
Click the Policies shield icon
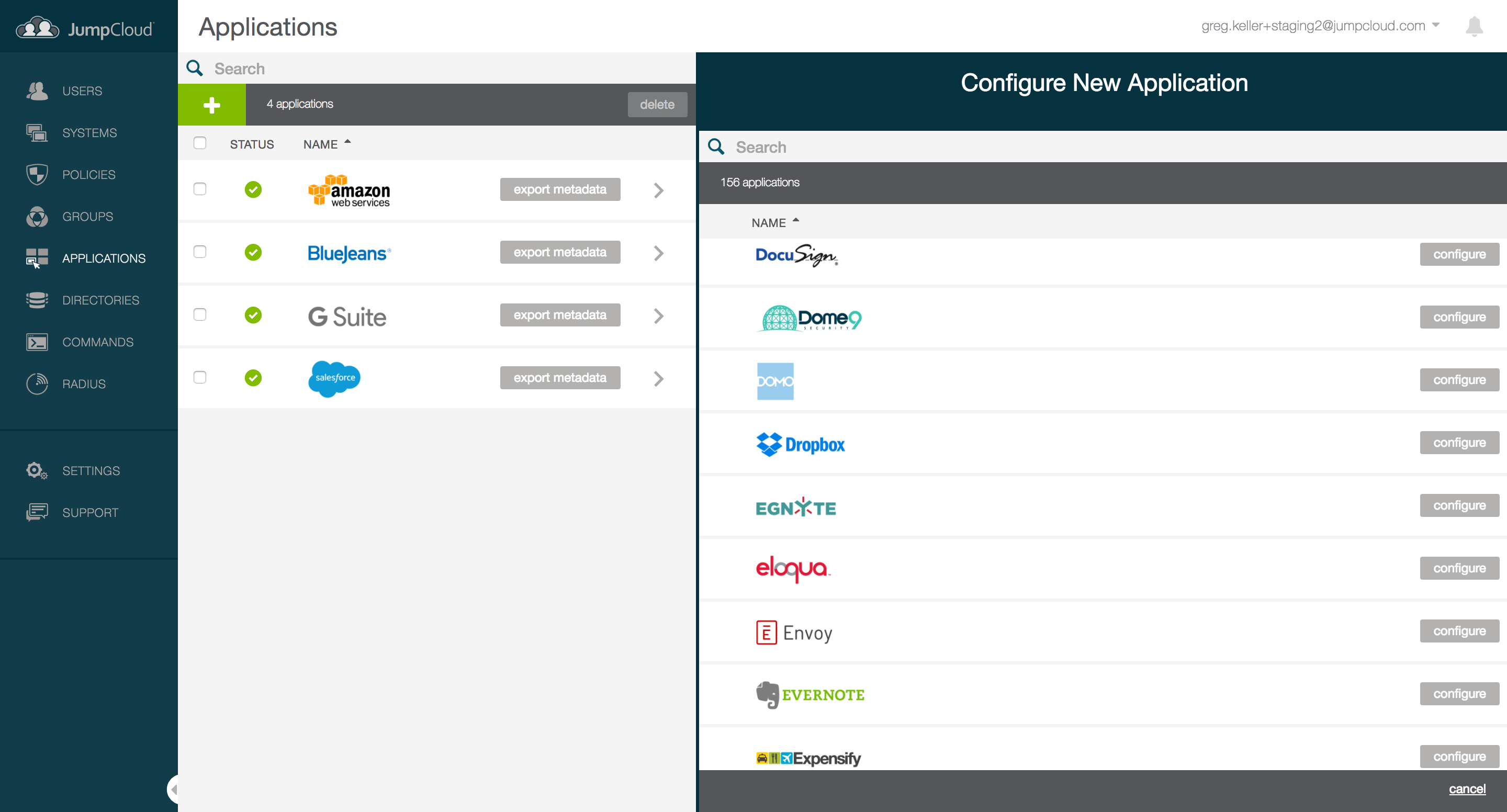coord(37,174)
